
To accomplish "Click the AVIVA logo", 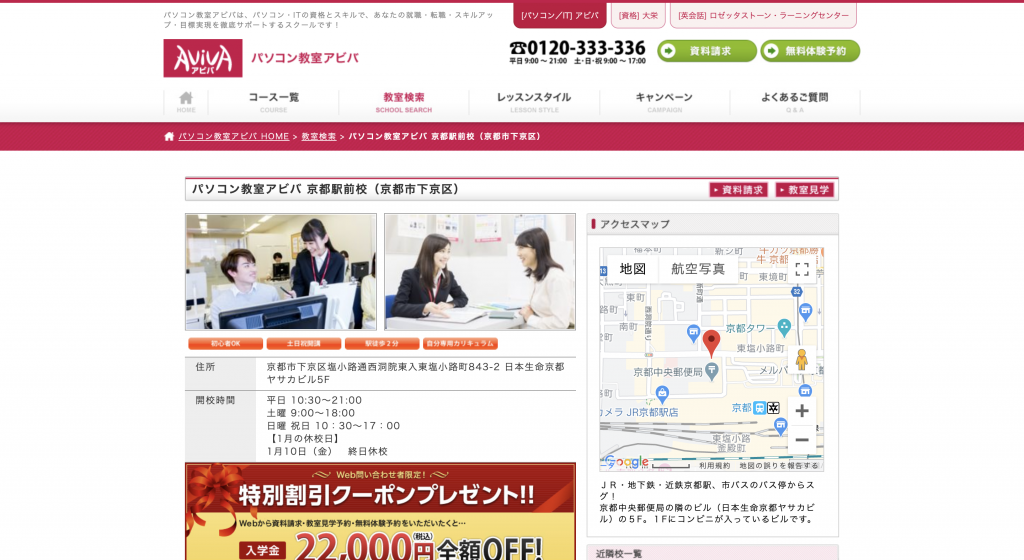I will [202, 58].
